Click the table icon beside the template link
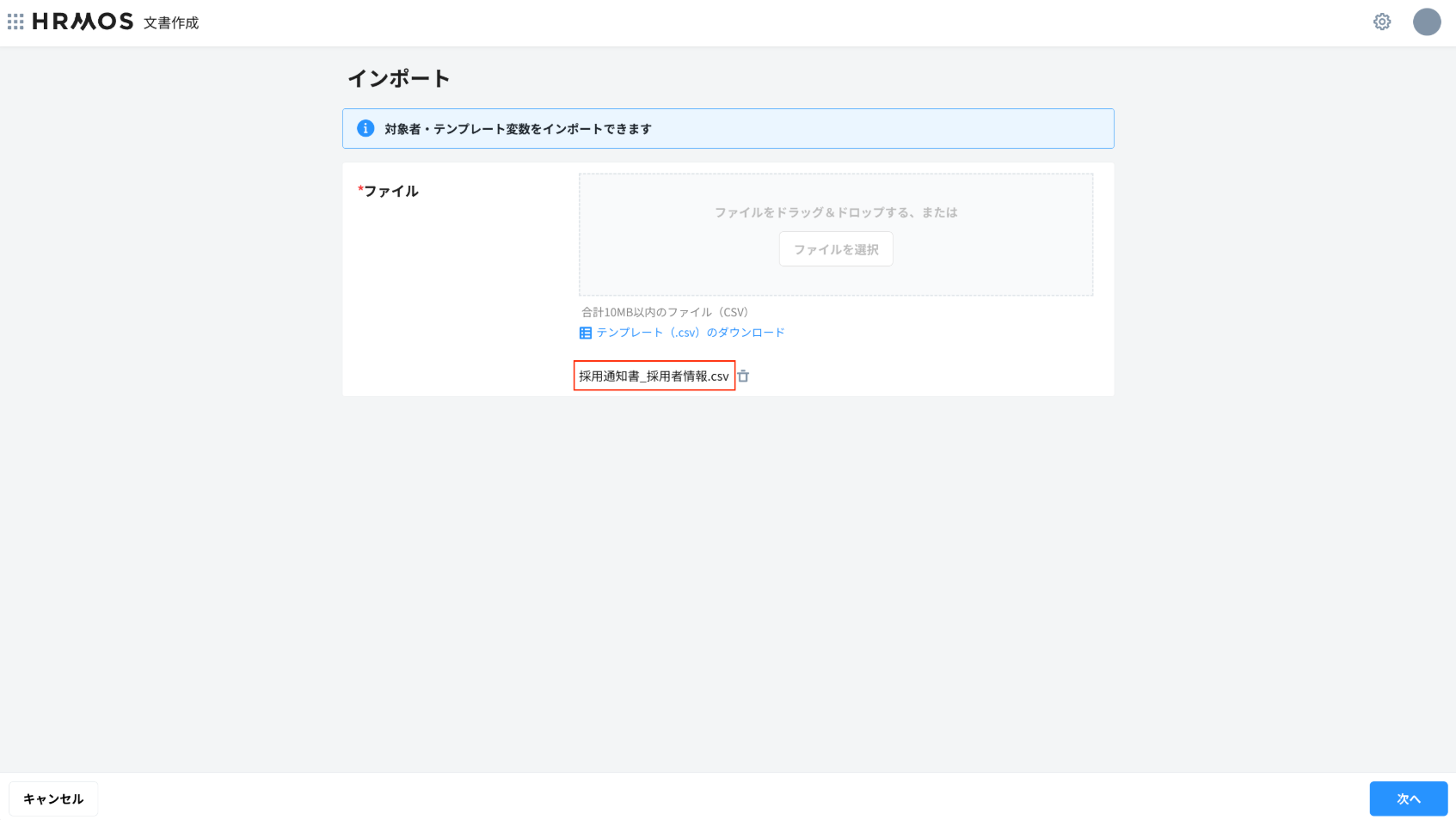 point(586,333)
